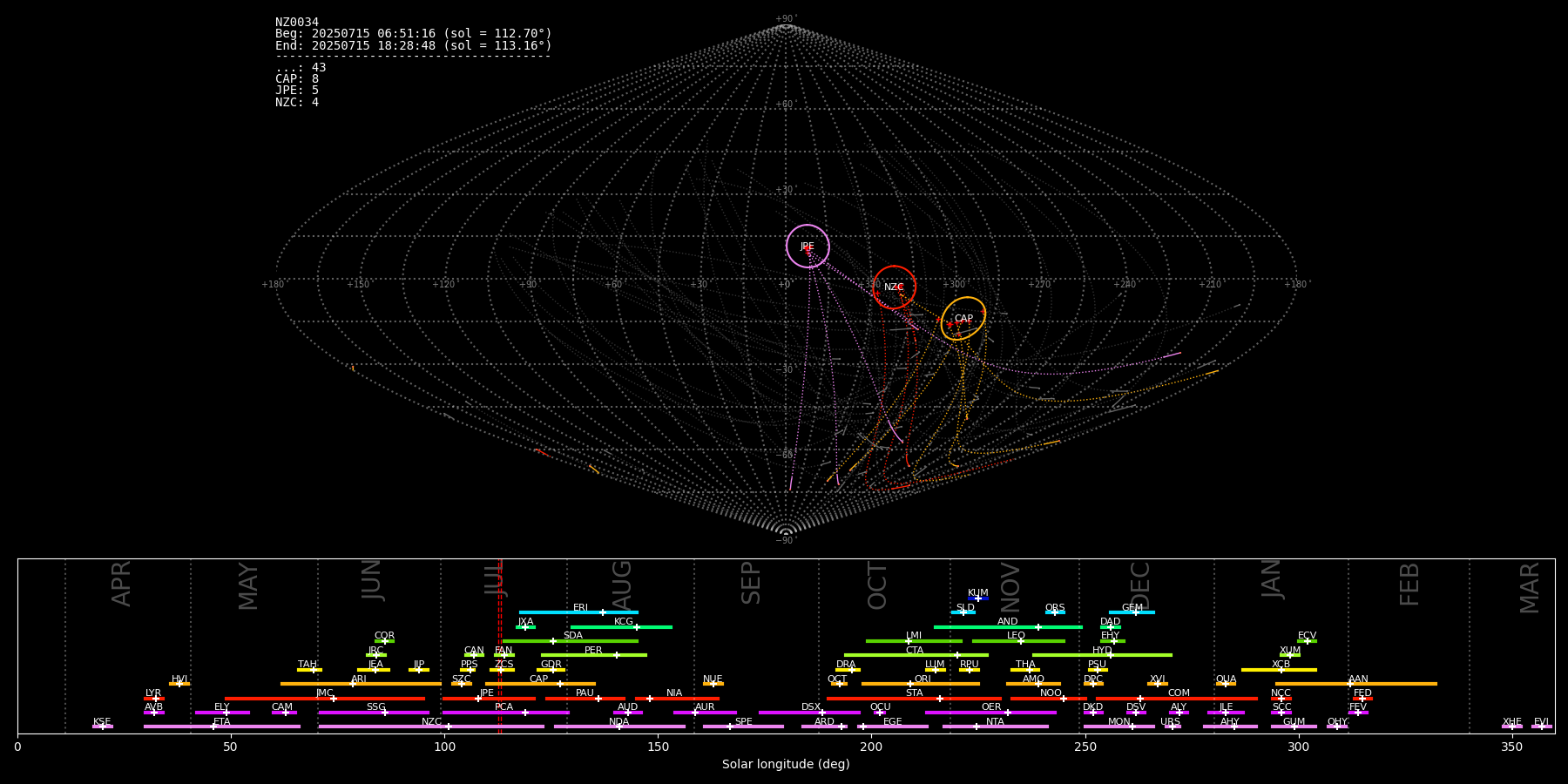Click the ERI shower bar label
This screenshot has width=1568, height=784.
pos(581,608)
